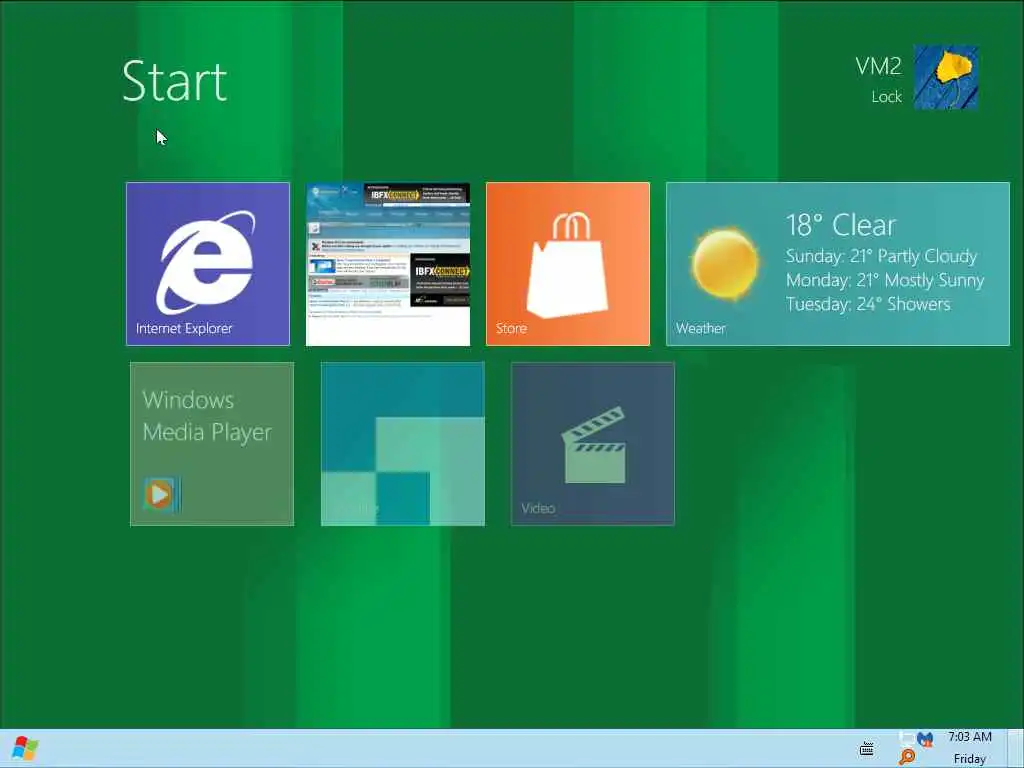This screenshot has width=1024, height=768.
Task: Click the VM2 user avatar picture
Action: [x=946, y=77]
